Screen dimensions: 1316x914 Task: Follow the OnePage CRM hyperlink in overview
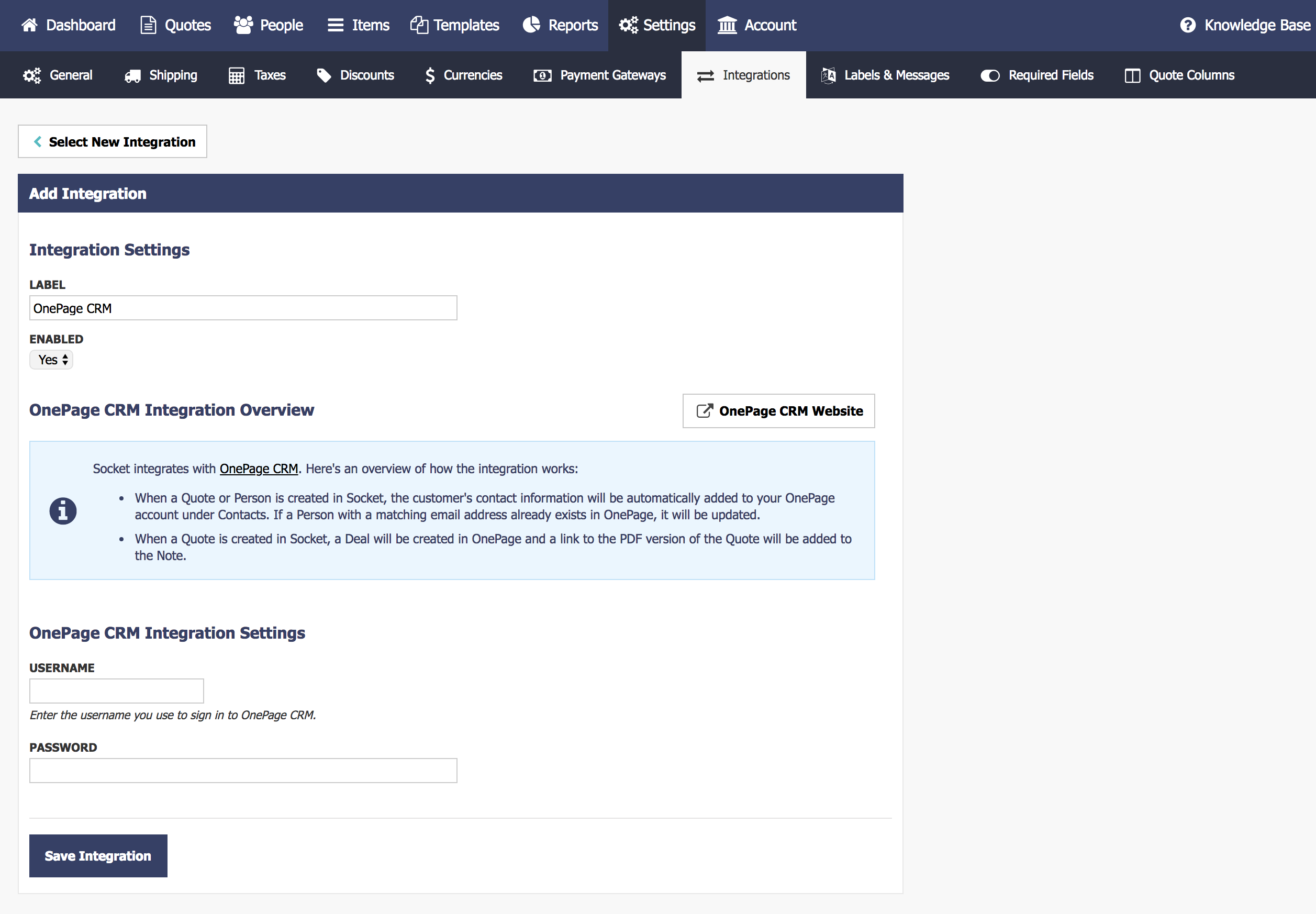tap(259, 469)
